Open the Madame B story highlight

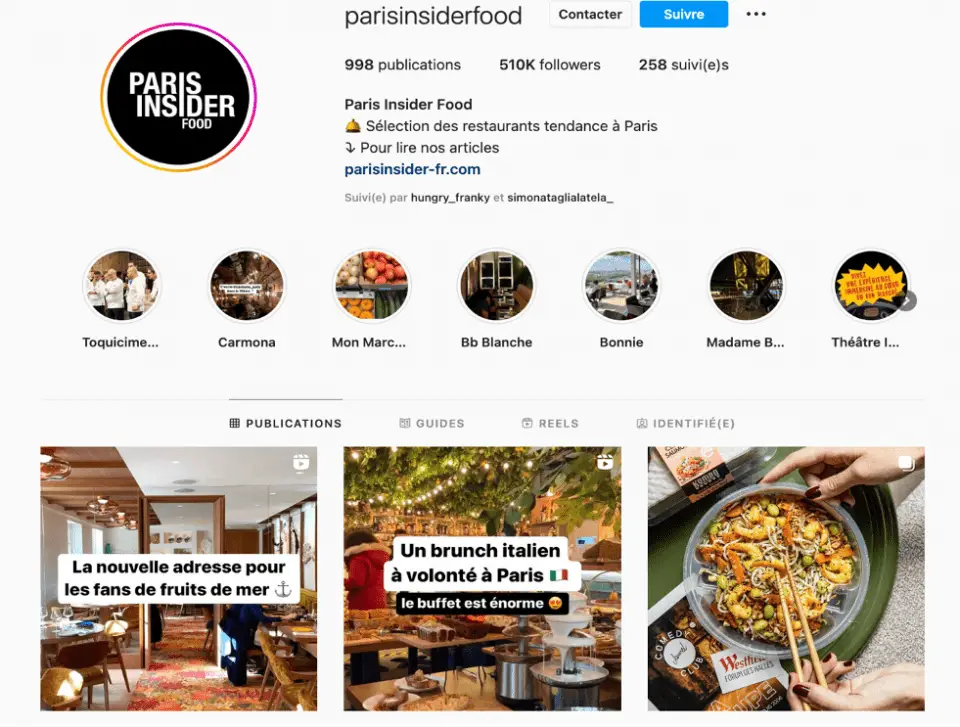click(746, 285)
